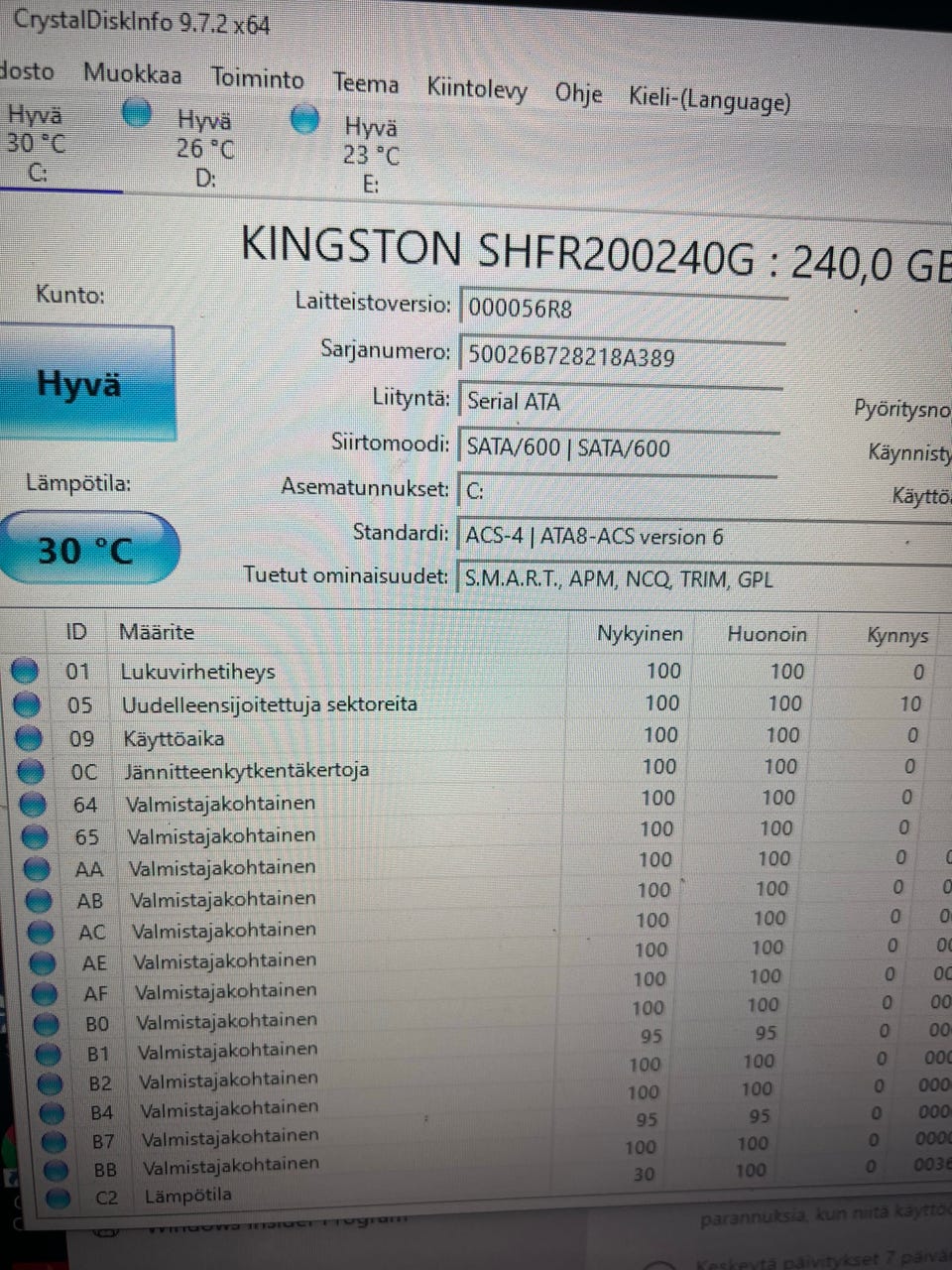Image resolution: width=952 pixels, height=1270 pixels.
Task: Open the Muokkaa menu
Action: (x=132, y=73)
